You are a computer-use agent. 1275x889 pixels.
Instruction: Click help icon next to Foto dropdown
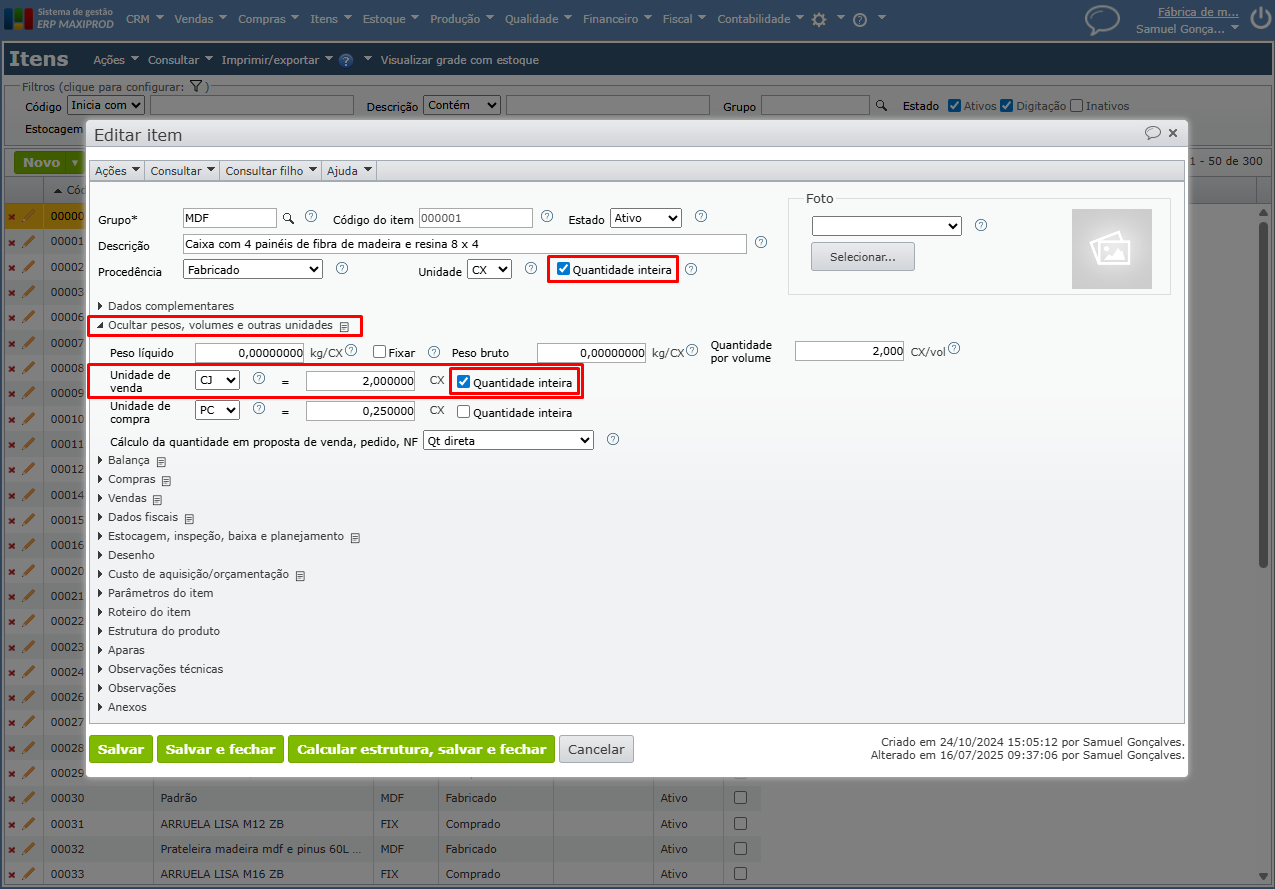pyautogui.click(x=981, y=225)
